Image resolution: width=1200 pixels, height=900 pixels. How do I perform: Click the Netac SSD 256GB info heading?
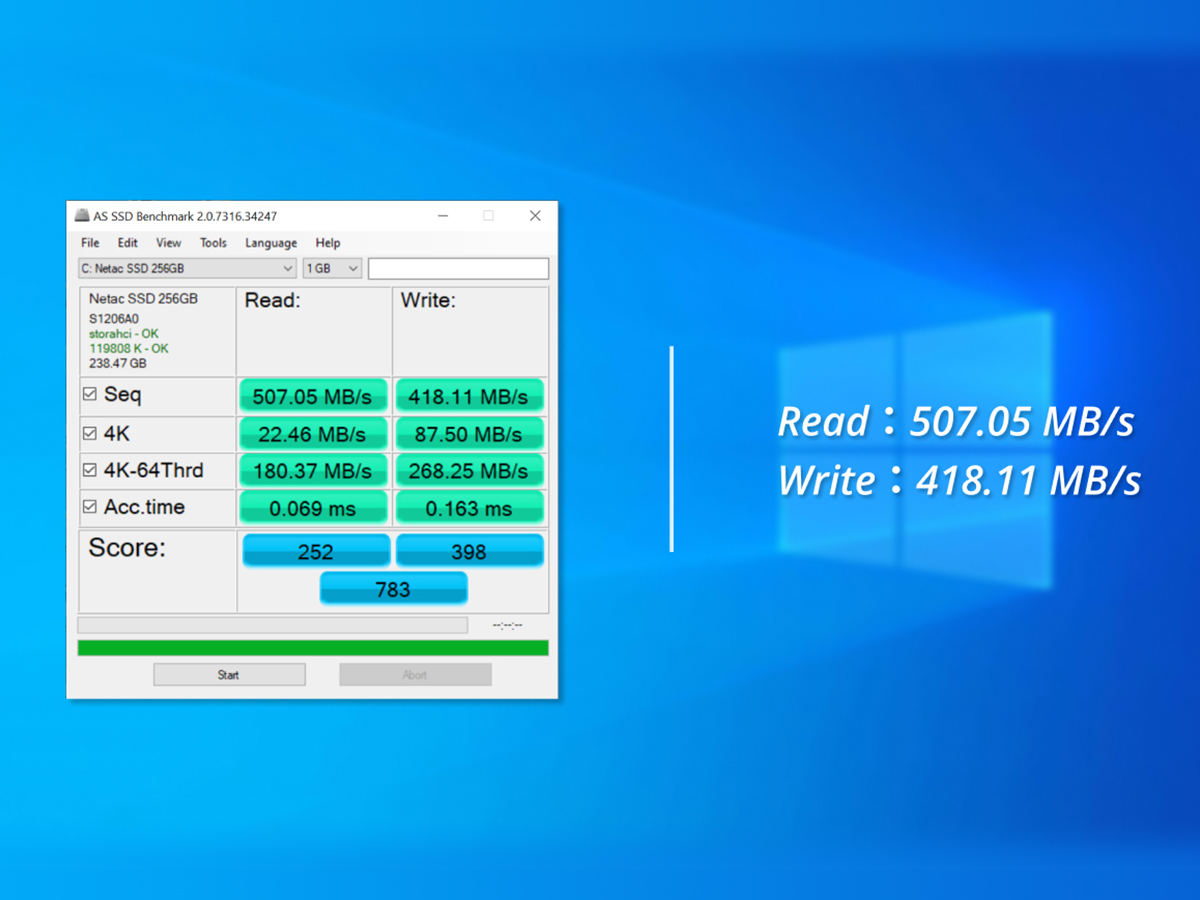143,299
